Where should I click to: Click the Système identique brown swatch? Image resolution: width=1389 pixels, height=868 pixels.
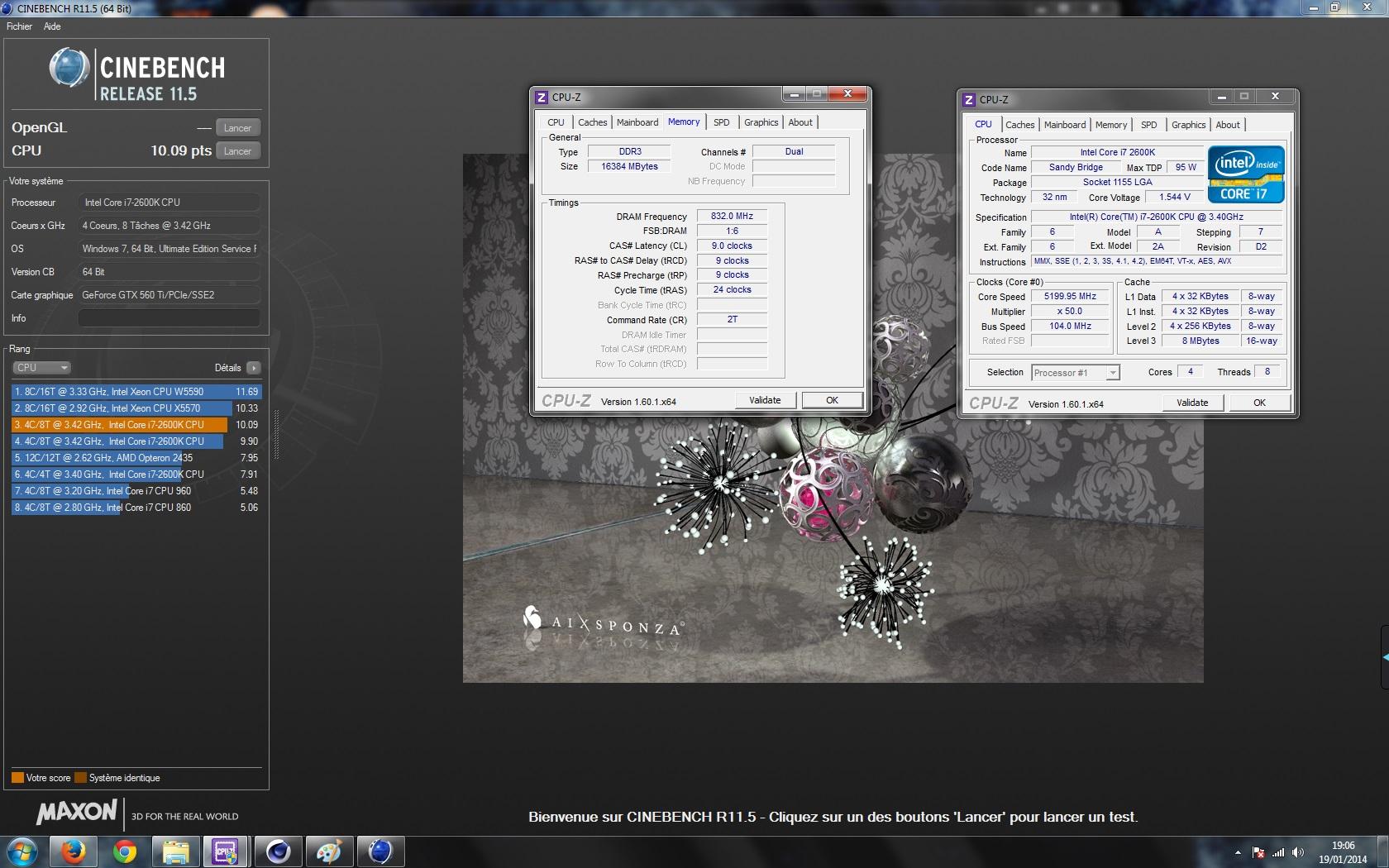[80, 778]
